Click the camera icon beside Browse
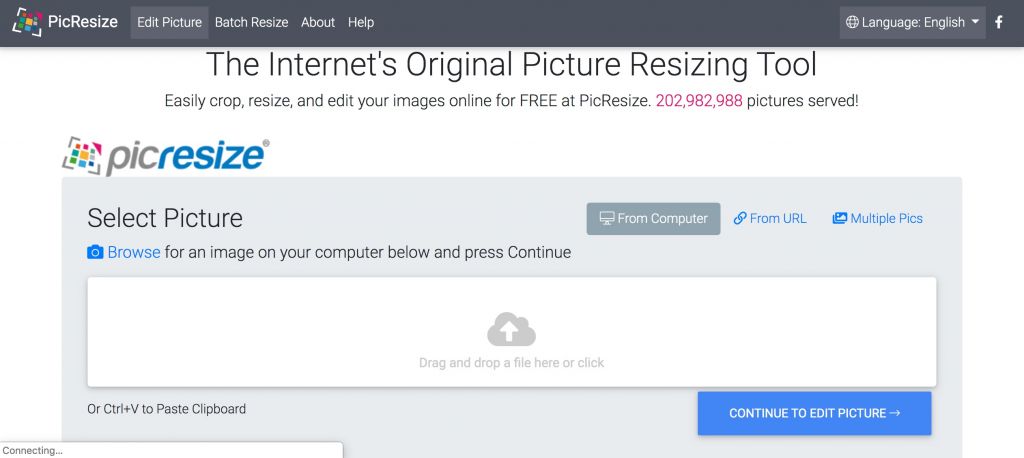The height and width of the screenshot is (458, 1024). [x=95, y=252]
